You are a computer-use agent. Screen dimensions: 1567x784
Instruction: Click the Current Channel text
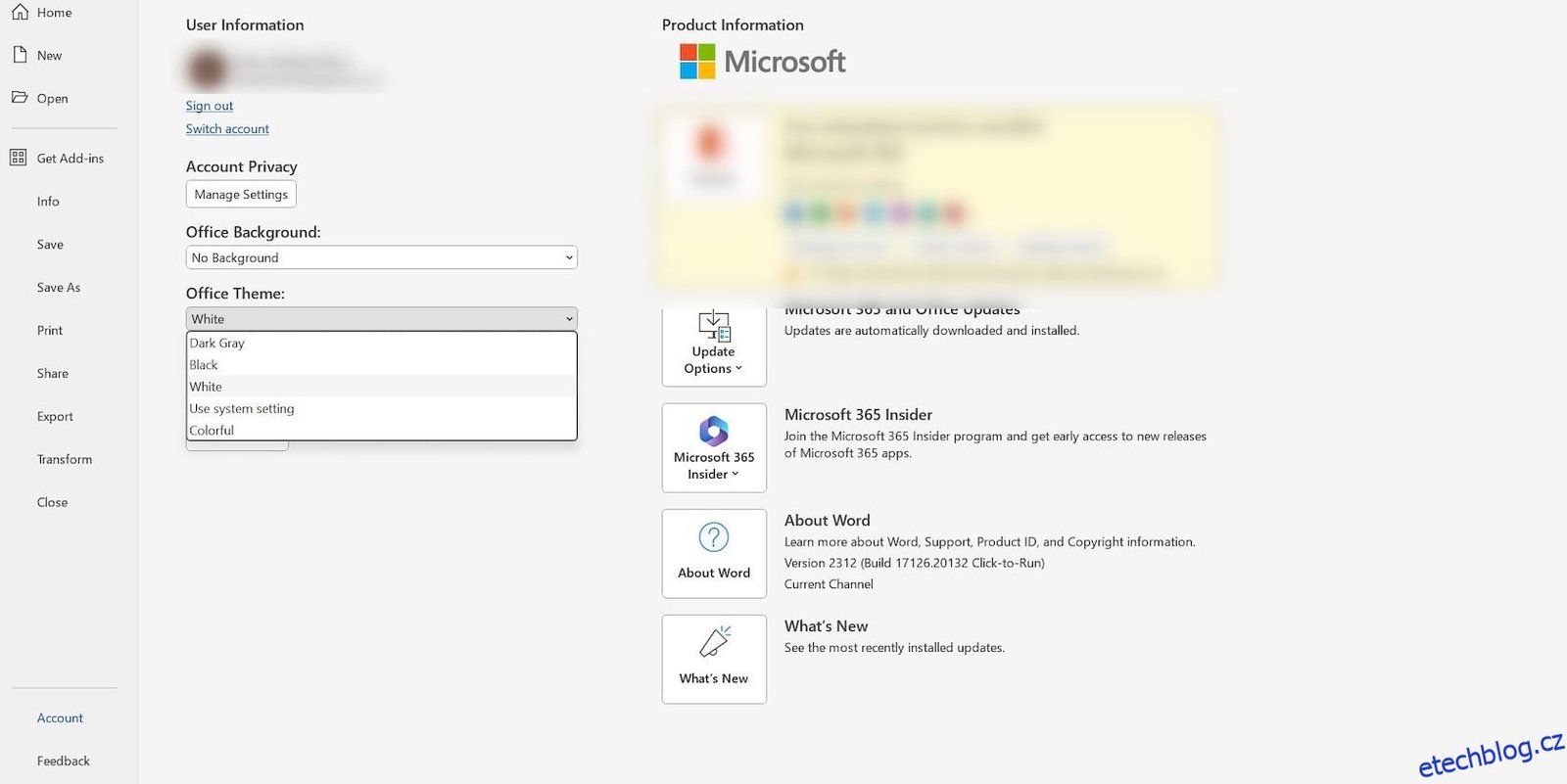tap(829, 584)
